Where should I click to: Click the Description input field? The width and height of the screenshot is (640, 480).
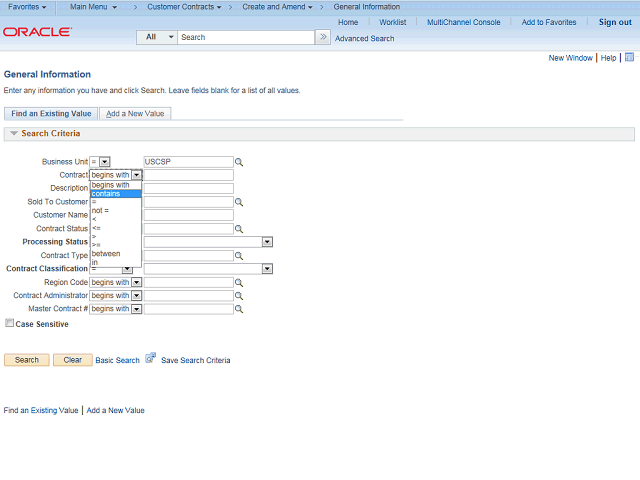point(189,189)
